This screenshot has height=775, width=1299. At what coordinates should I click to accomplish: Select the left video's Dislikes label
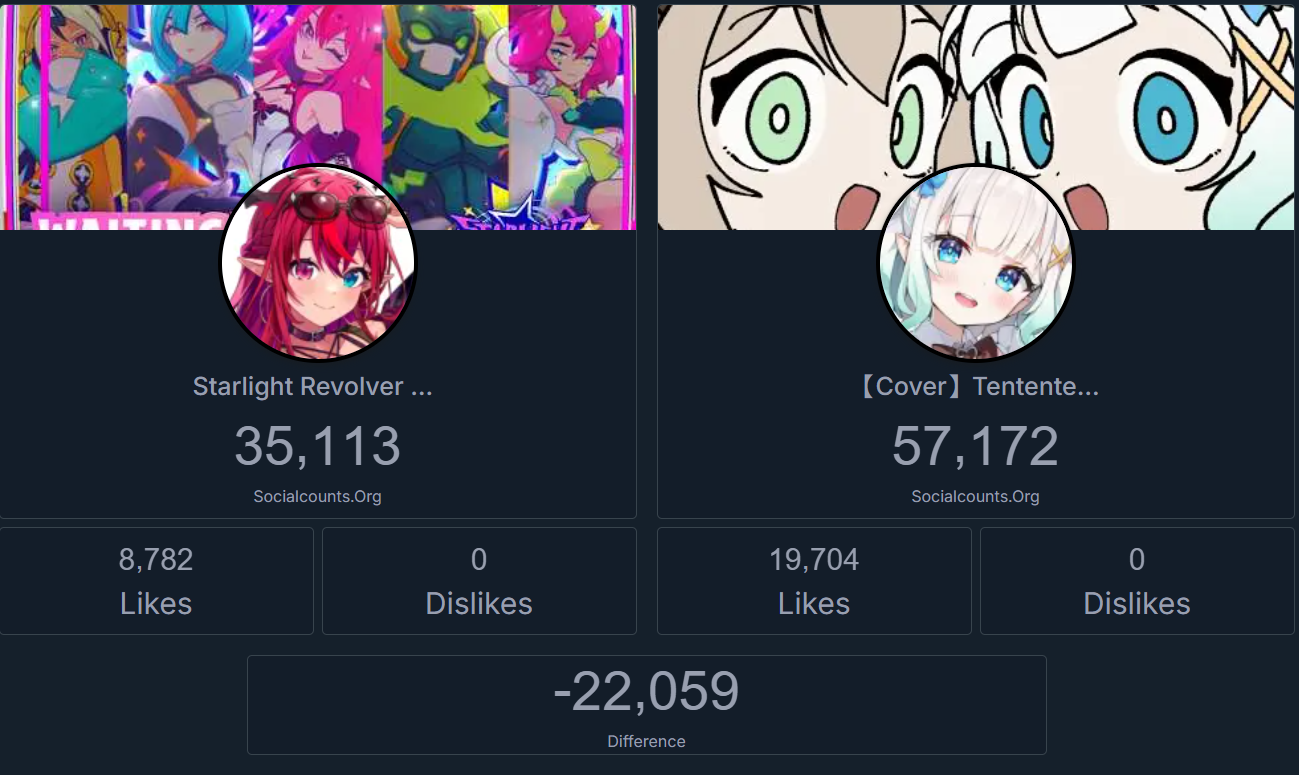(479, 604)
